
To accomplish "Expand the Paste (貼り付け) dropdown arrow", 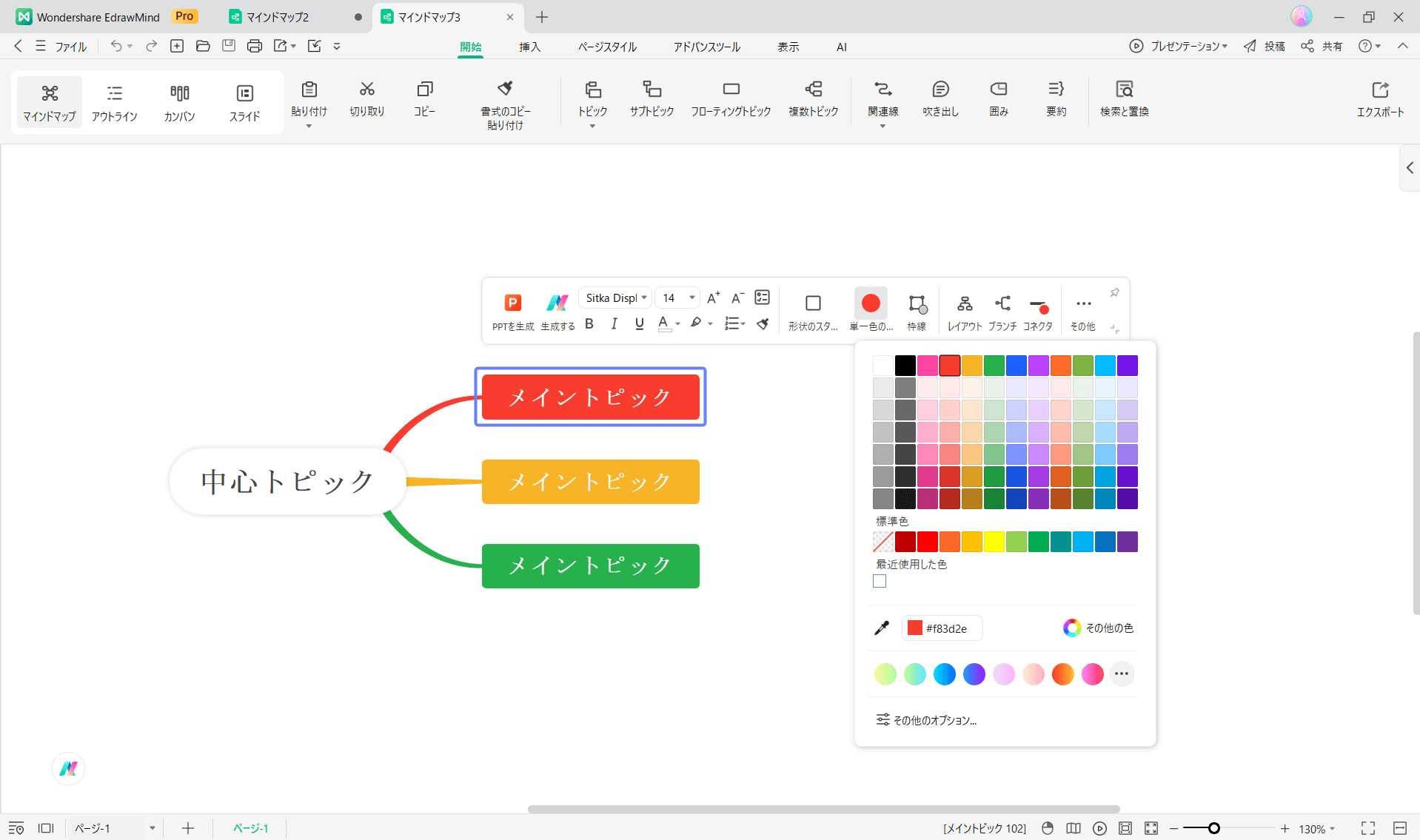I will click(309, 126).
